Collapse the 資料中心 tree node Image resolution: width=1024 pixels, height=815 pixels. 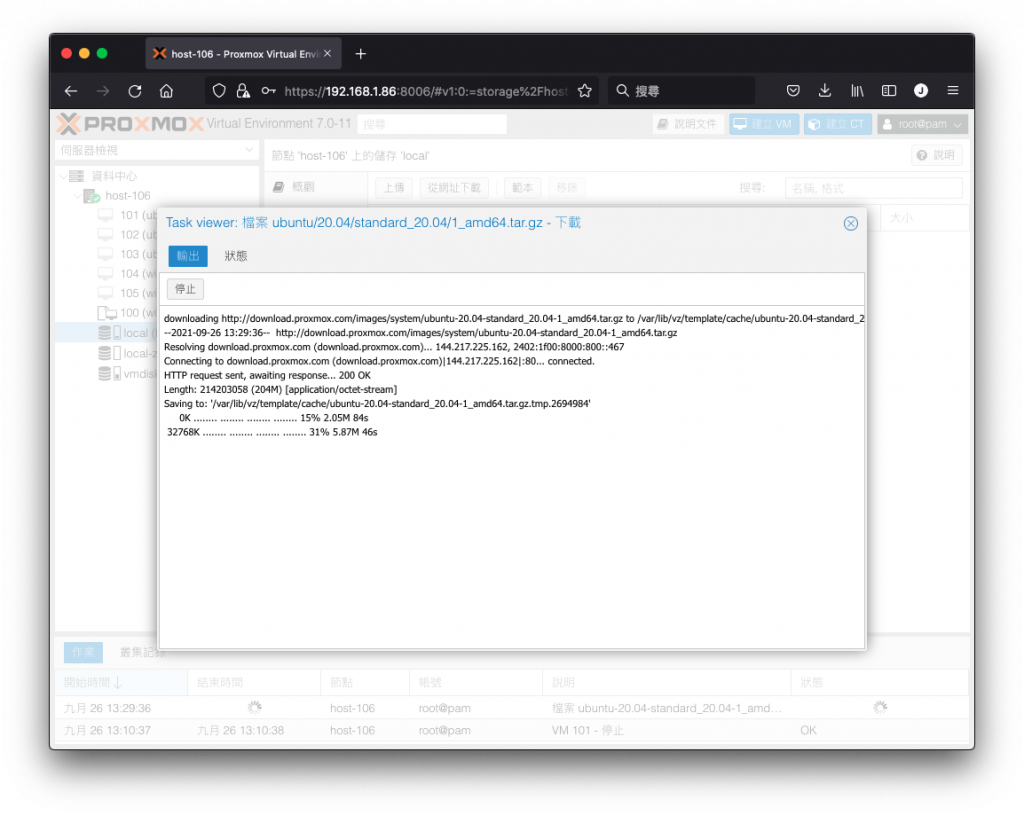click(x=63, y=176)
